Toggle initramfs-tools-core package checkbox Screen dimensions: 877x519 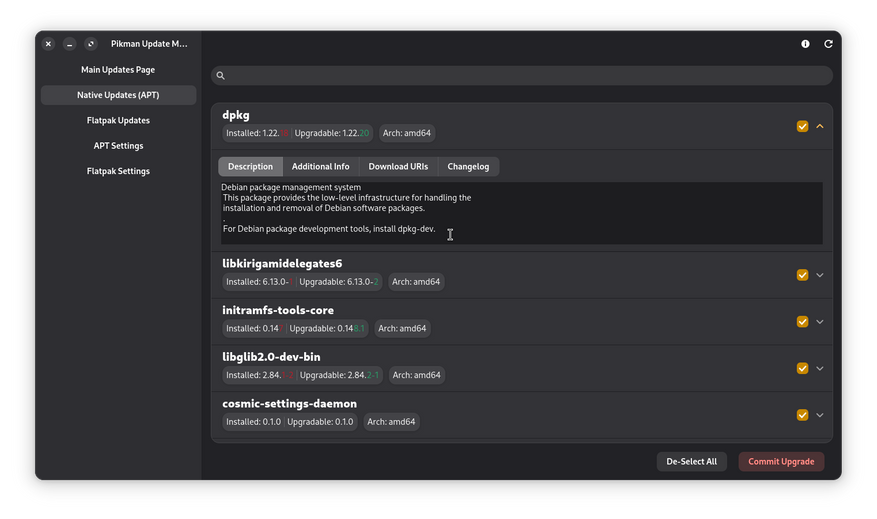point(802,322)
